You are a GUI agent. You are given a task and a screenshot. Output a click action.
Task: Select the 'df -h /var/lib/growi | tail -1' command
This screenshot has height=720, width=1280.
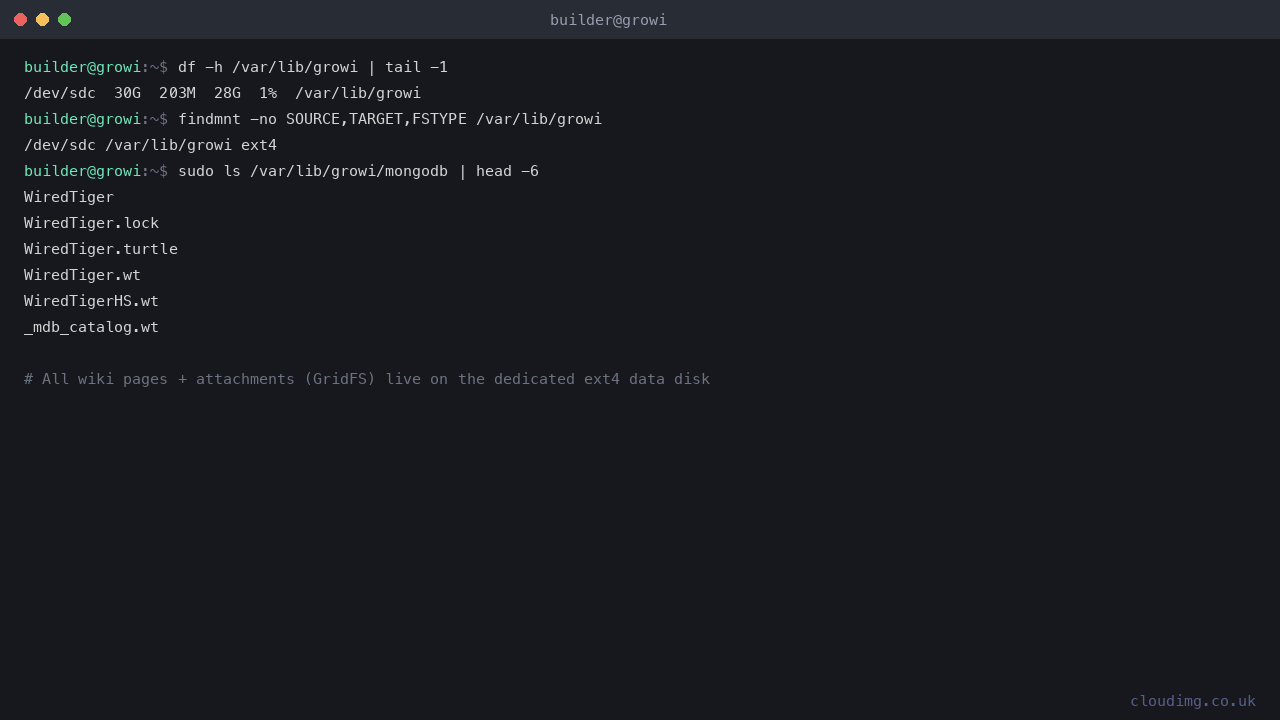click(x=313, y=67)
